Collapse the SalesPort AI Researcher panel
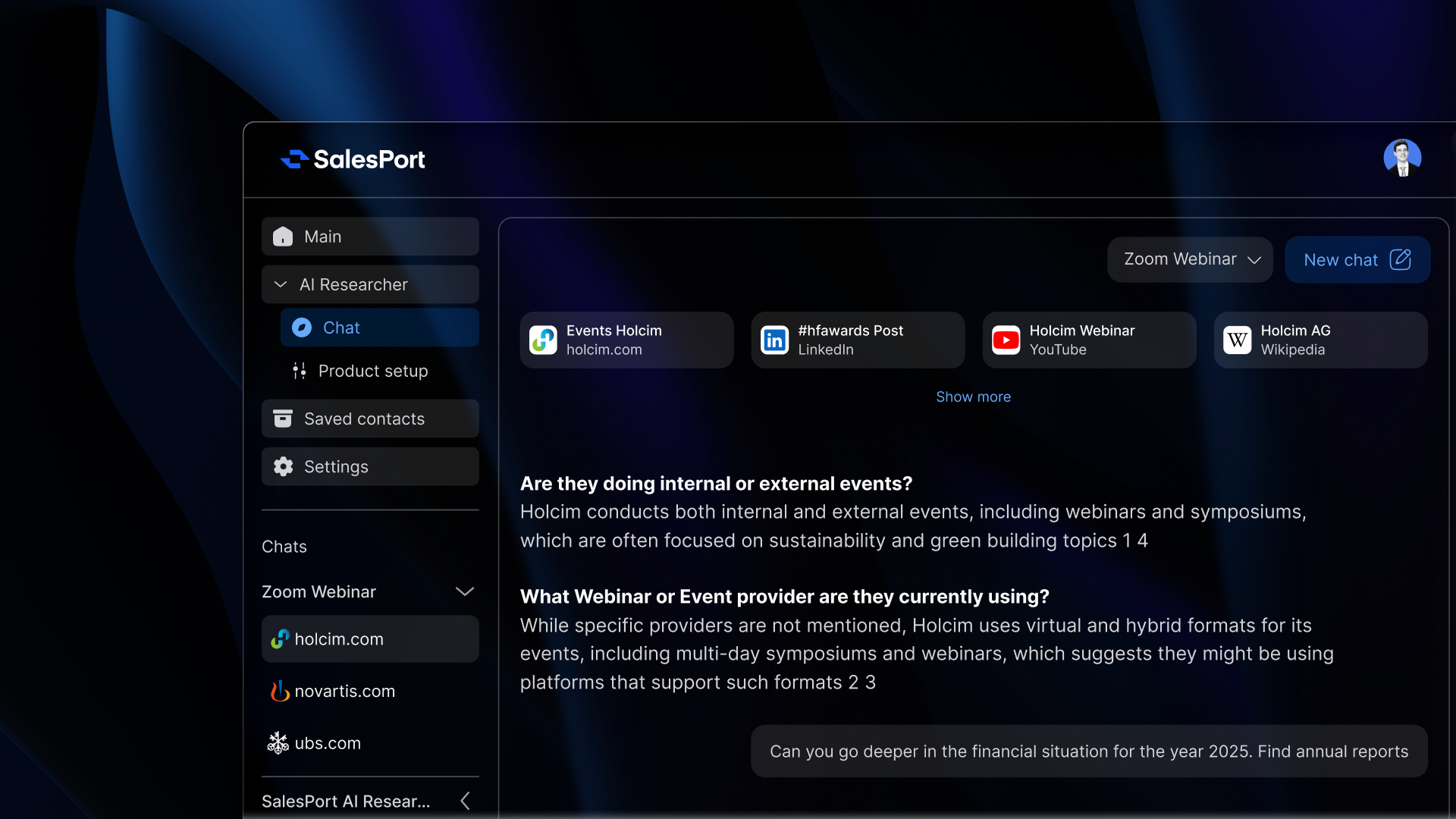Image resolution: width=1456 pixels, height=819 pixels. 464,801
